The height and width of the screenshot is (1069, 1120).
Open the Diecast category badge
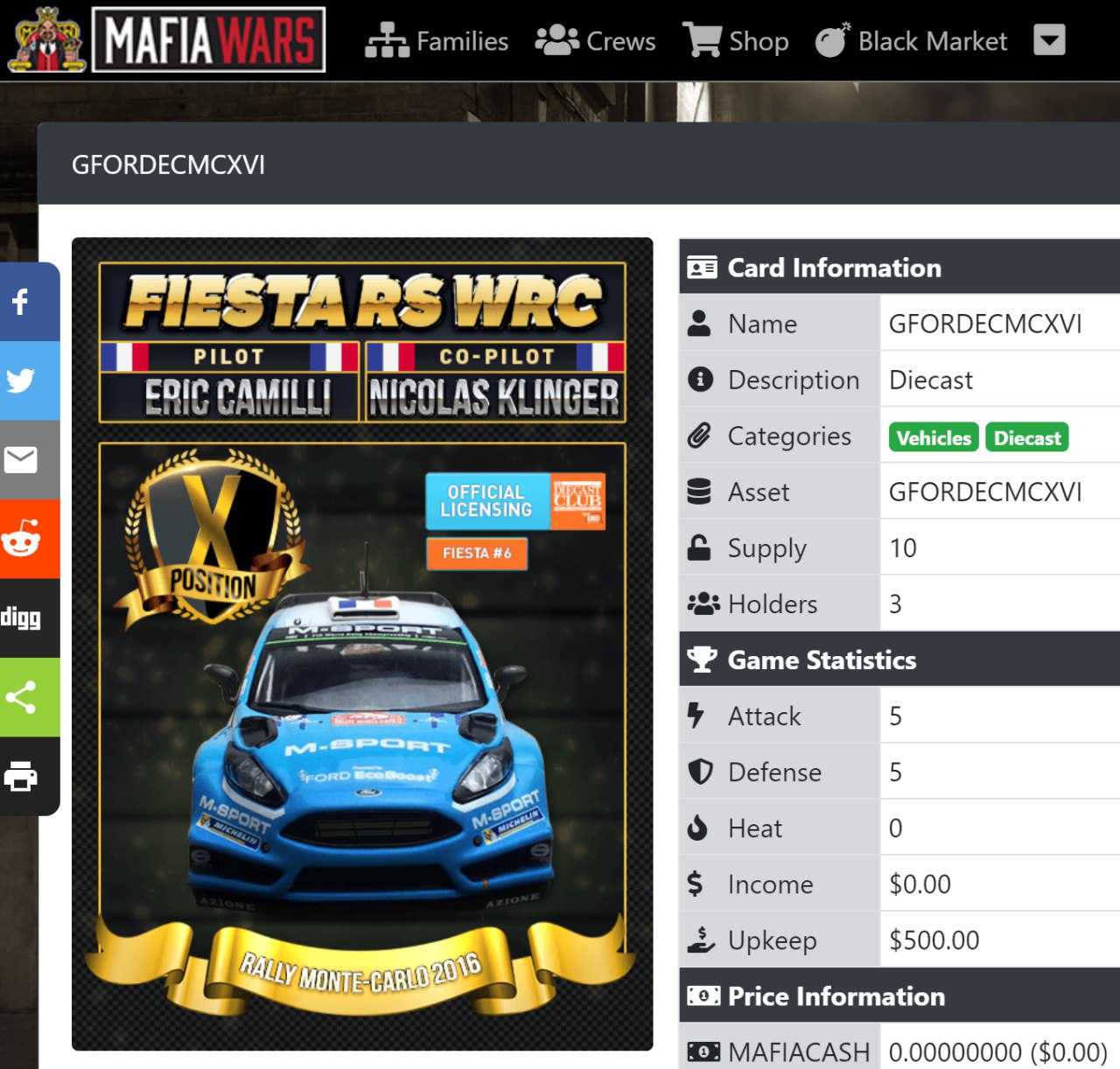tap(1027, 437)
